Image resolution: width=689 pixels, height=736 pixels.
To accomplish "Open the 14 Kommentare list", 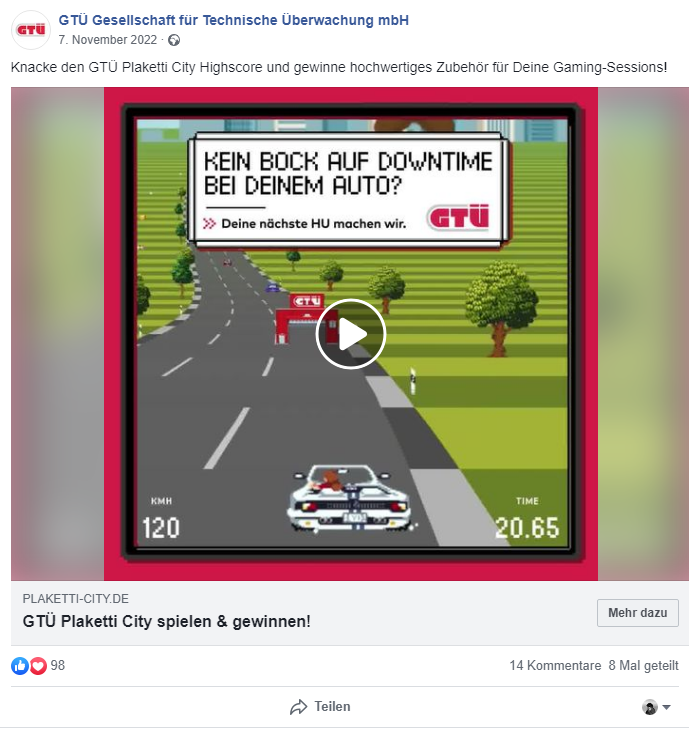I will pos(555,666).
